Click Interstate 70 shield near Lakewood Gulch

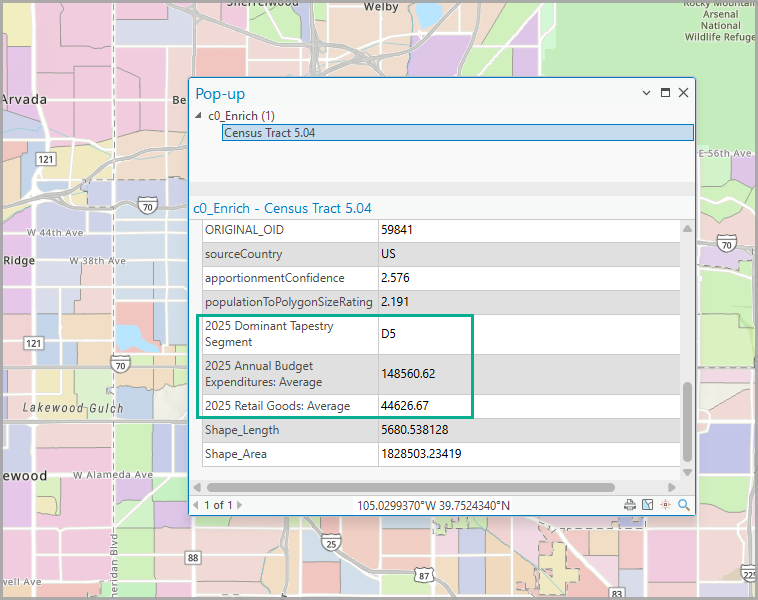tap(120, 362)
